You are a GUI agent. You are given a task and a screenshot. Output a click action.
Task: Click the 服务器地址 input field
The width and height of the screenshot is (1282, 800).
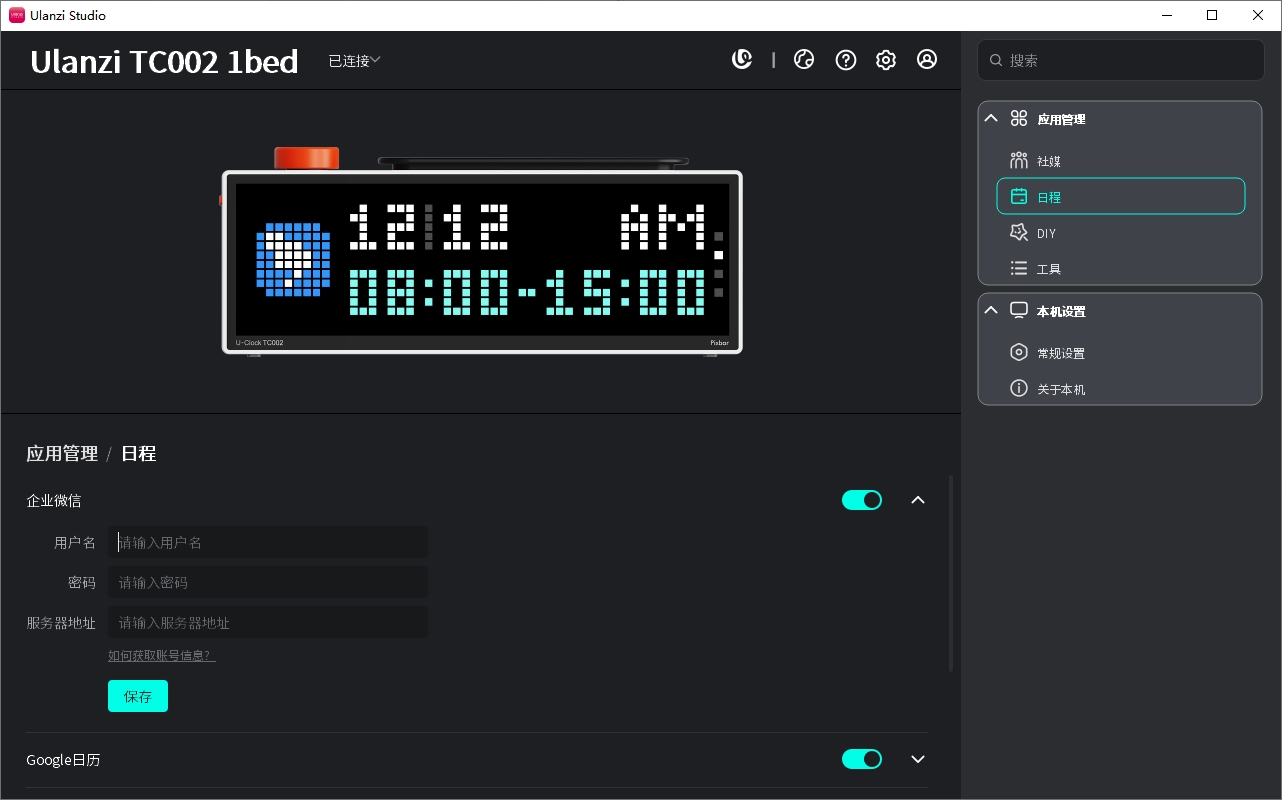point(268,622)
